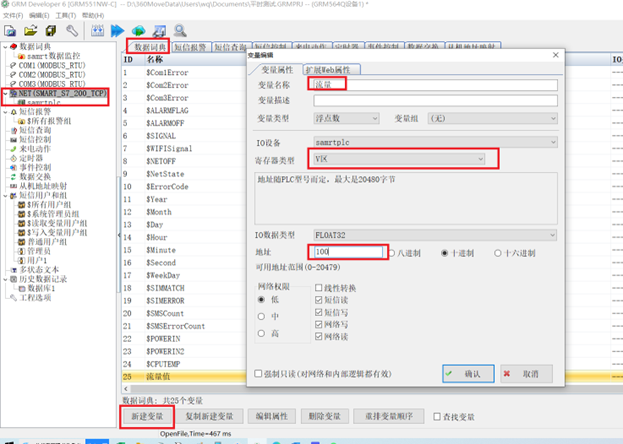
Task: Click the 复制新建变量 button
Action: point(209,416)
